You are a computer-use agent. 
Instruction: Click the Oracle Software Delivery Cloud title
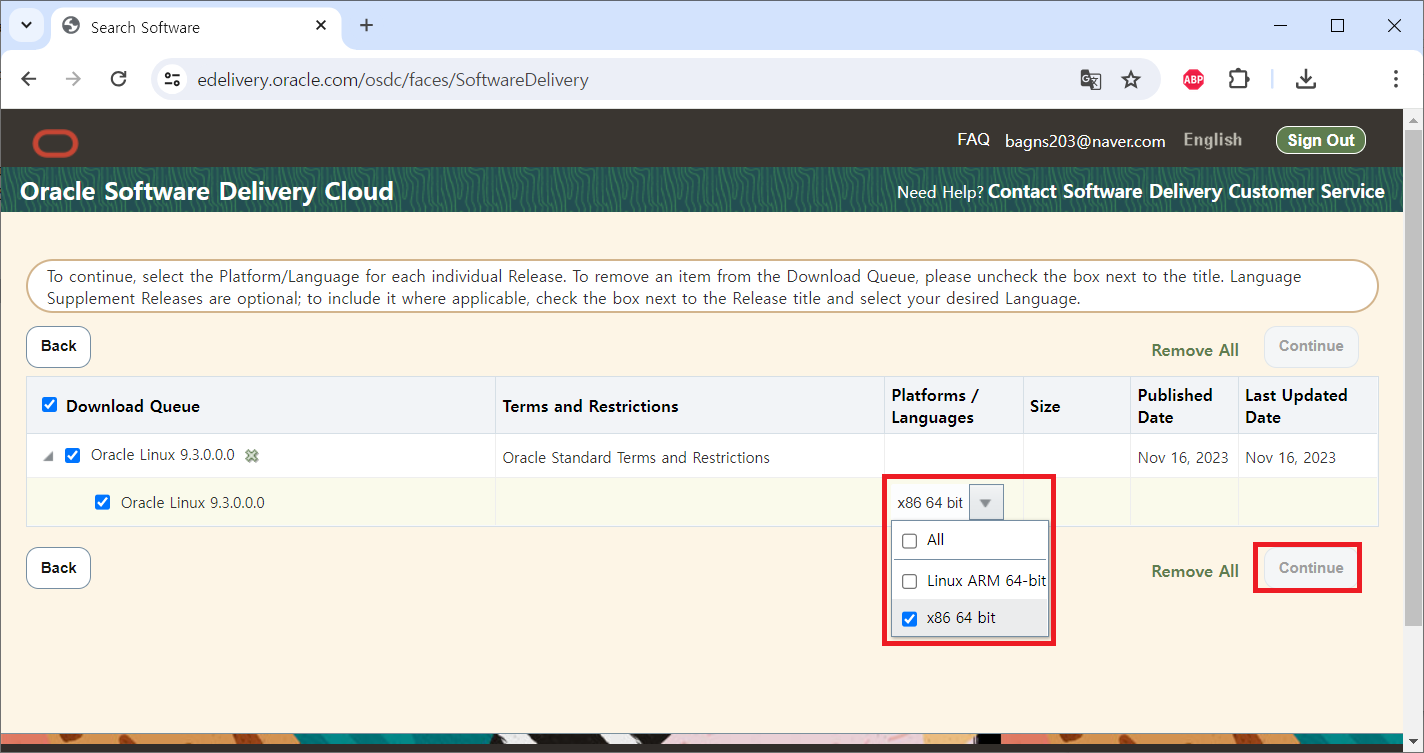(x=207, y=191)
